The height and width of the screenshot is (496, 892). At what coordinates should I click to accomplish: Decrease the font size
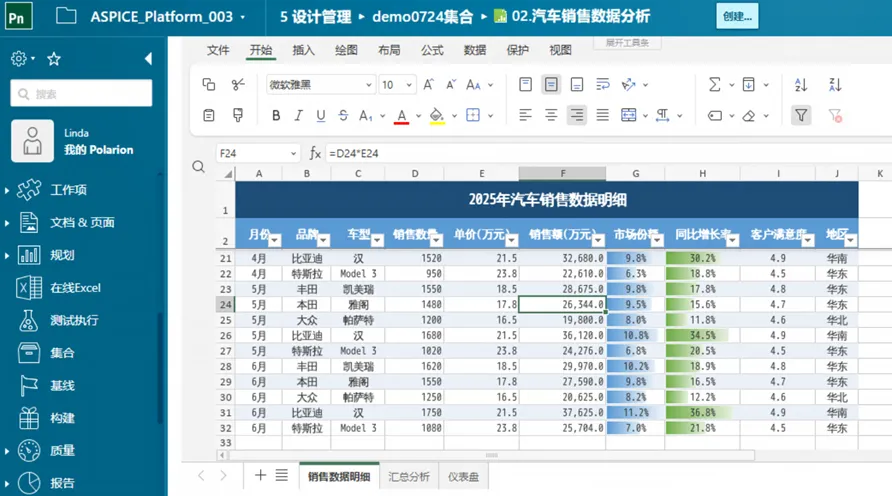(451, 85)
